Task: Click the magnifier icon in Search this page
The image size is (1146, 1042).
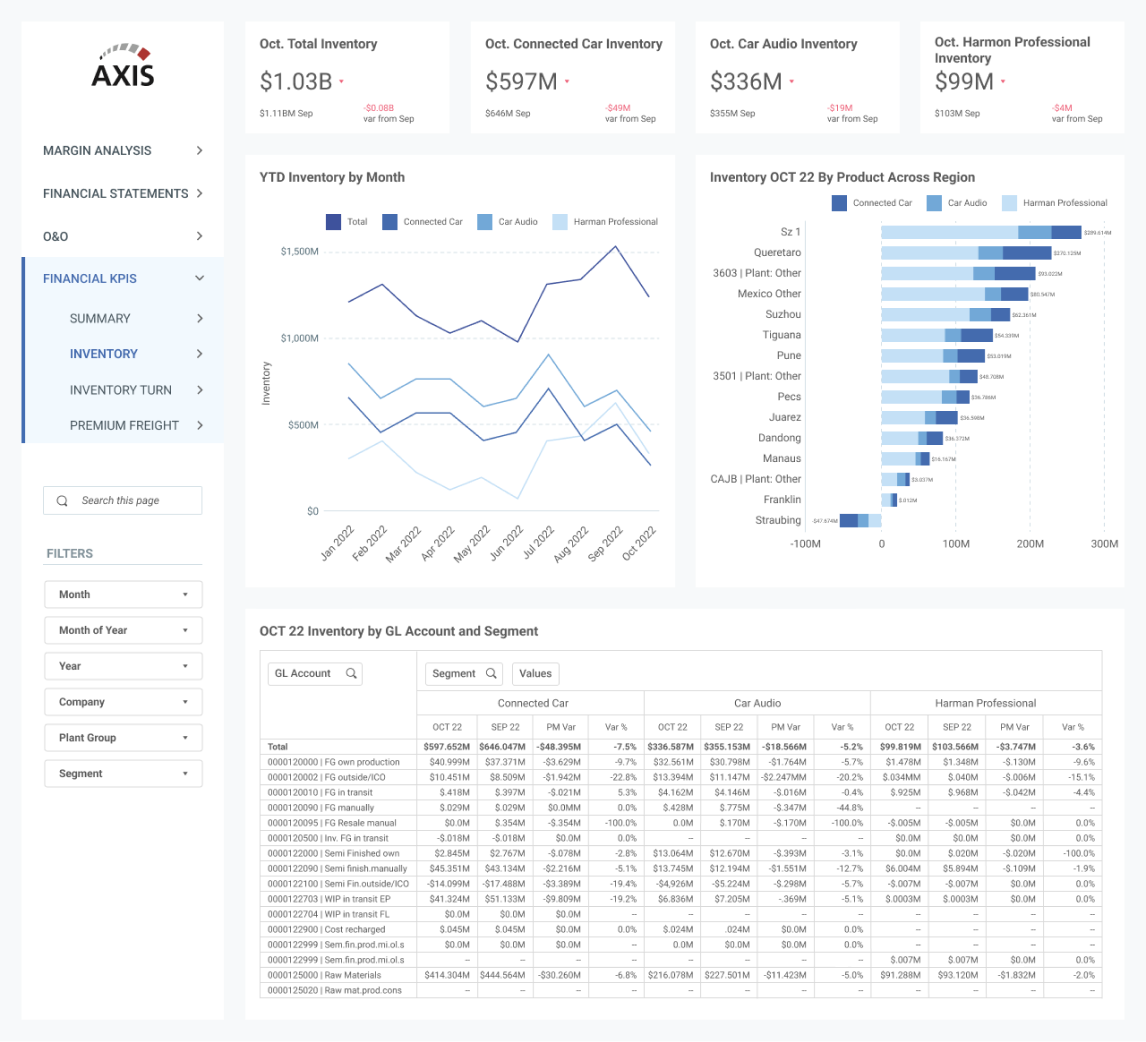Action: [x=62, y=501]
